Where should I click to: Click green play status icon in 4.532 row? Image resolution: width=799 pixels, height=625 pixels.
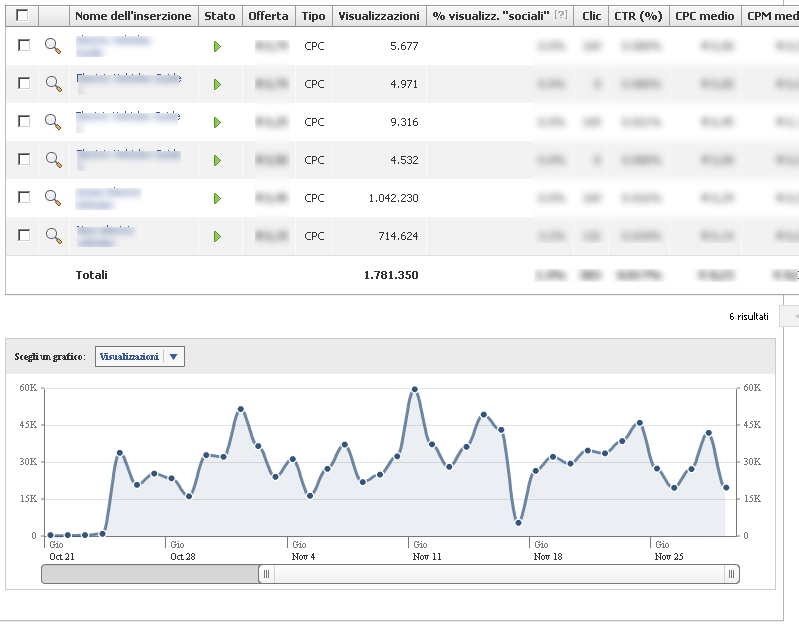[217, 160]
